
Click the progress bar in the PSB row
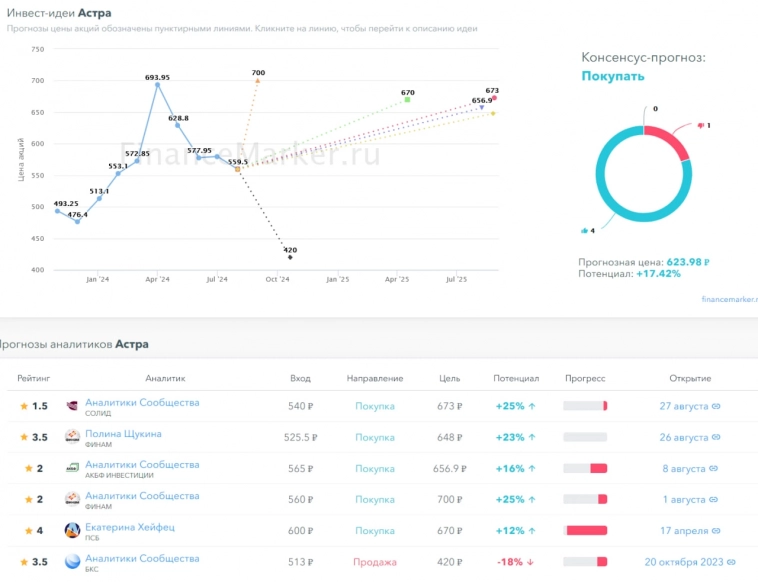pyautogui.click(x=585, y=531)
